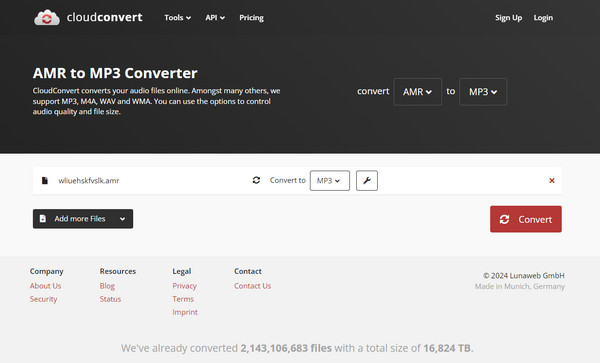Viewport: 600px width, 363px height.
Task: Open the Privacy link
Action: click(x=184, y=286)
